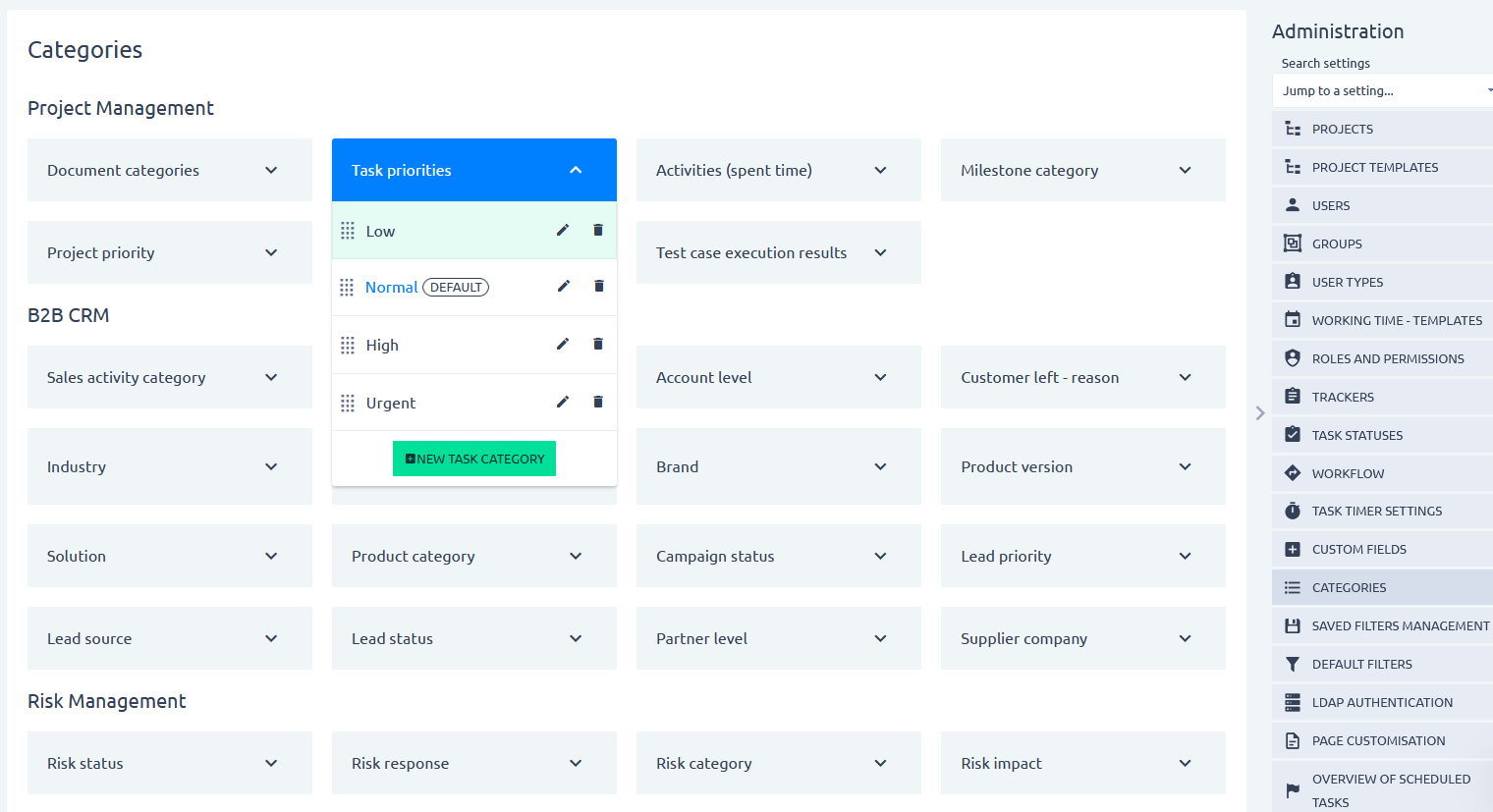Grab the drag handle beside Urgent

[348, 404]
